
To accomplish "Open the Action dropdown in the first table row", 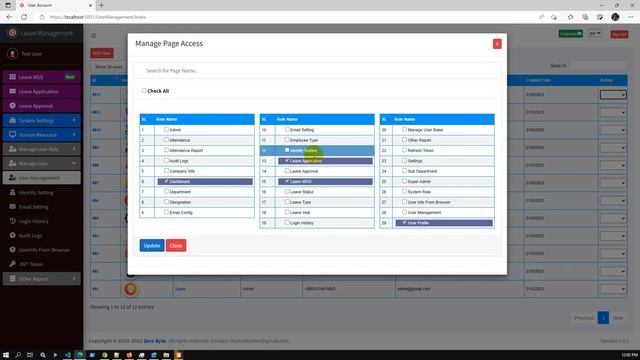I will pyautogui.click(x=613, y=95).
